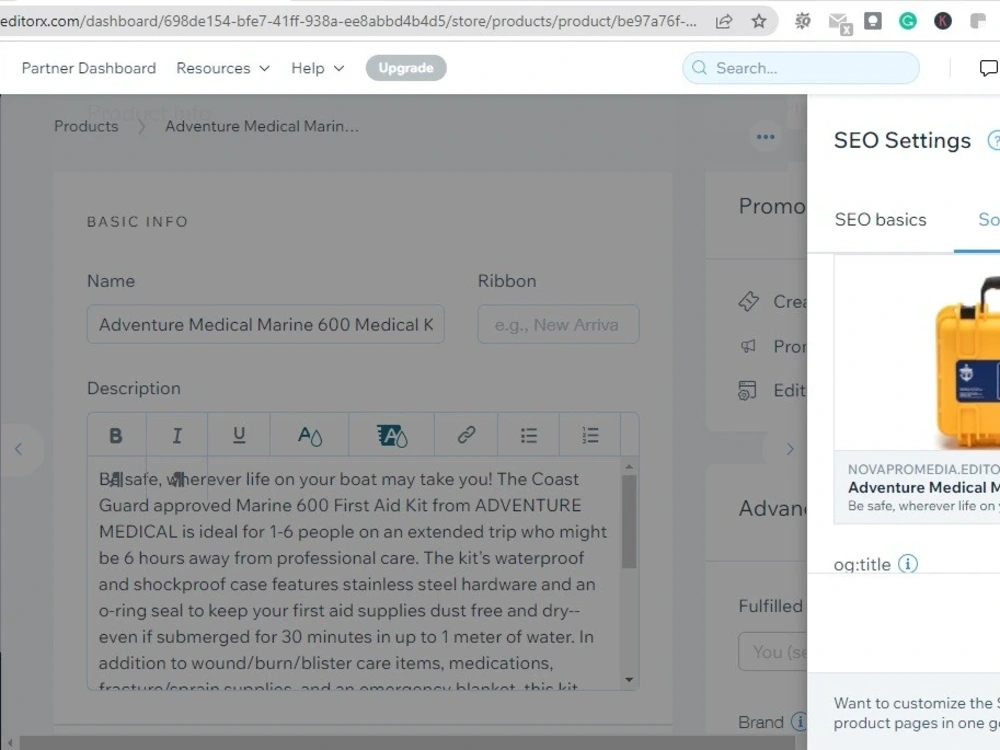Image resolution: width=1000 pixels, height=750 pixels.
Task: Go to previous product with left arrow
Action: pyautogui.click(x=18, y=449)
